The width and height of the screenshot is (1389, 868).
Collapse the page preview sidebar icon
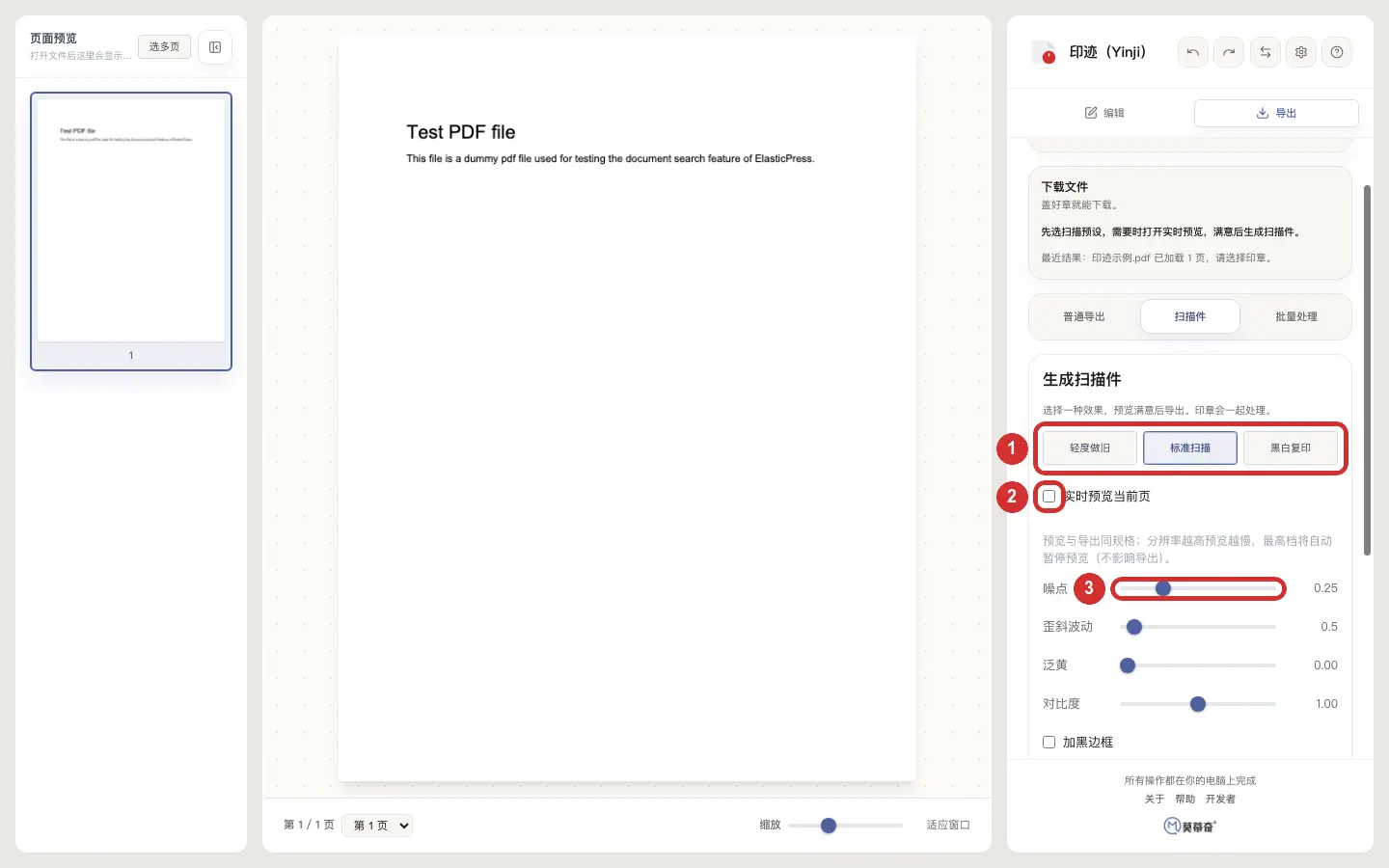point(215,47)
